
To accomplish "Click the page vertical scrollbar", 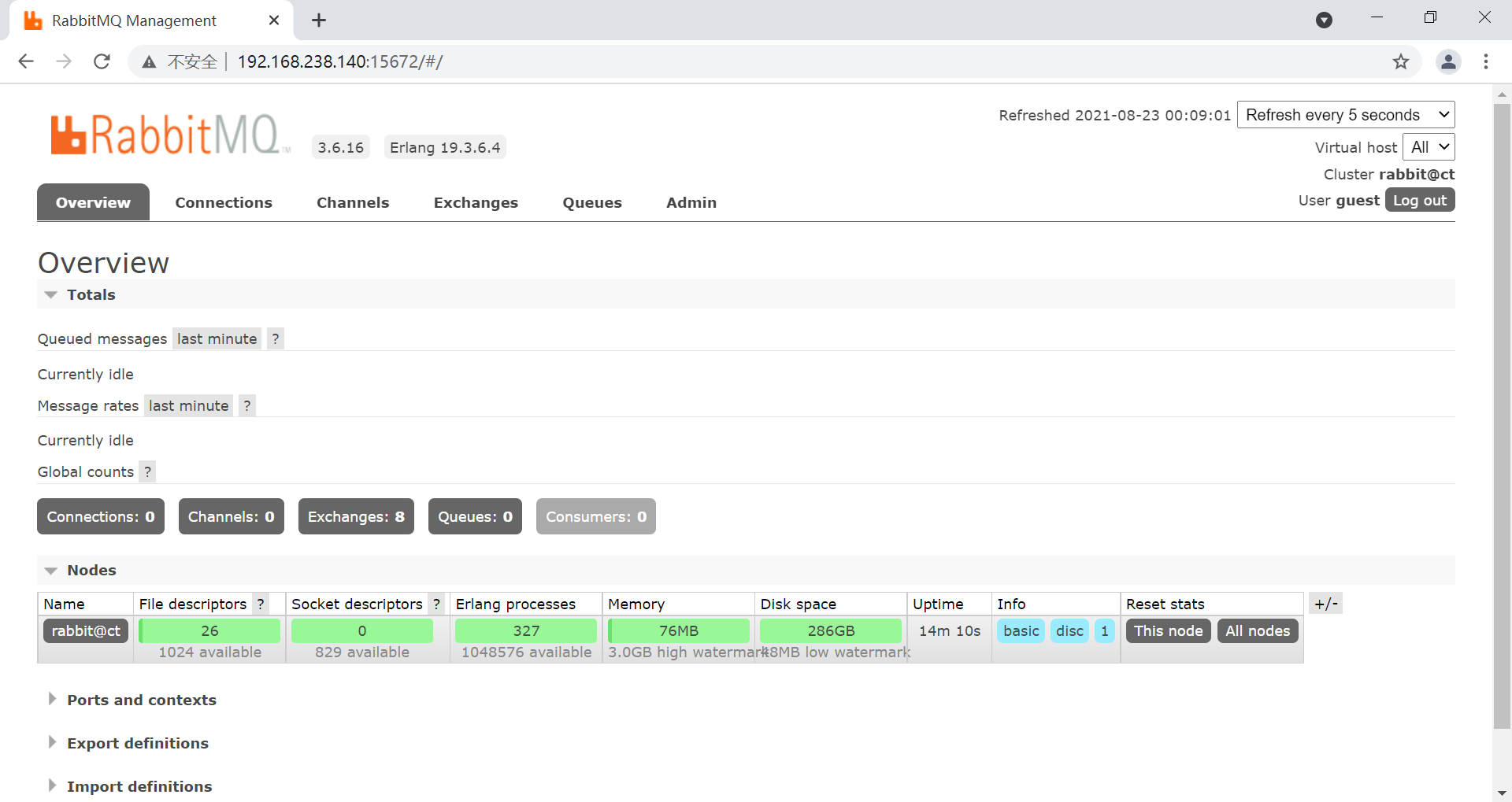I will pyautogui.click(x=1502, y=417).
